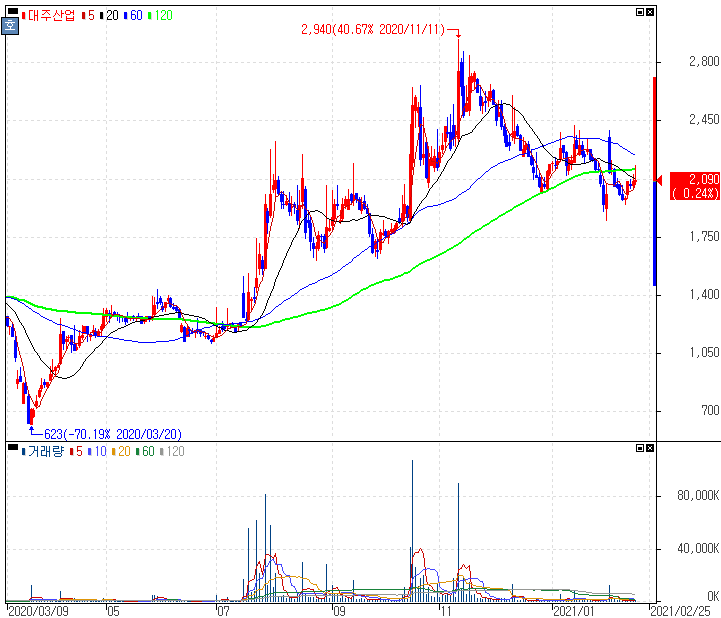The width and height of the screenshot is (721, 618).
Task: Click the 07 month label on time axis
Action: (x=223, y=611)
